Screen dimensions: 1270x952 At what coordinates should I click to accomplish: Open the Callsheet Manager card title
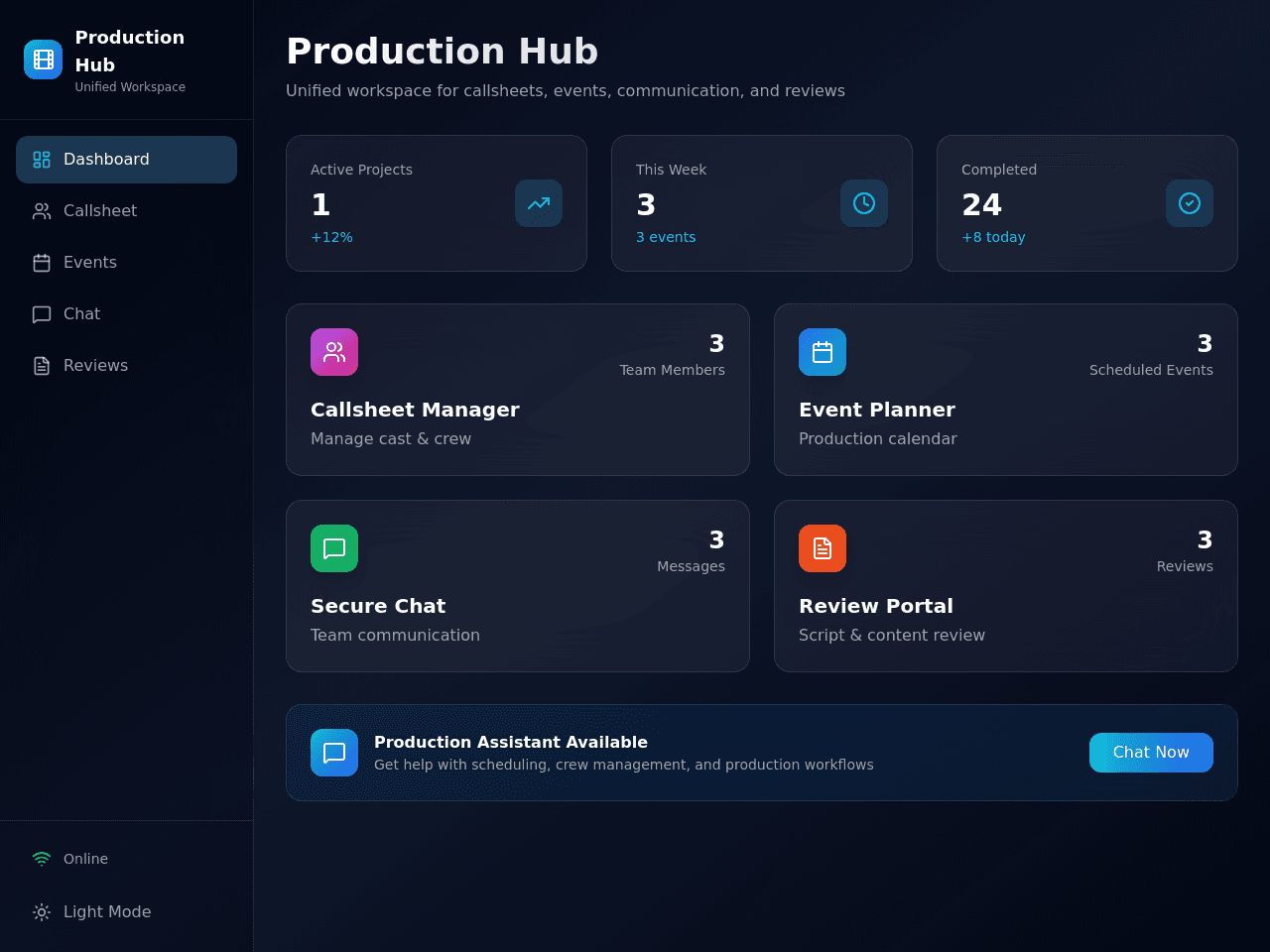[415, 410]
